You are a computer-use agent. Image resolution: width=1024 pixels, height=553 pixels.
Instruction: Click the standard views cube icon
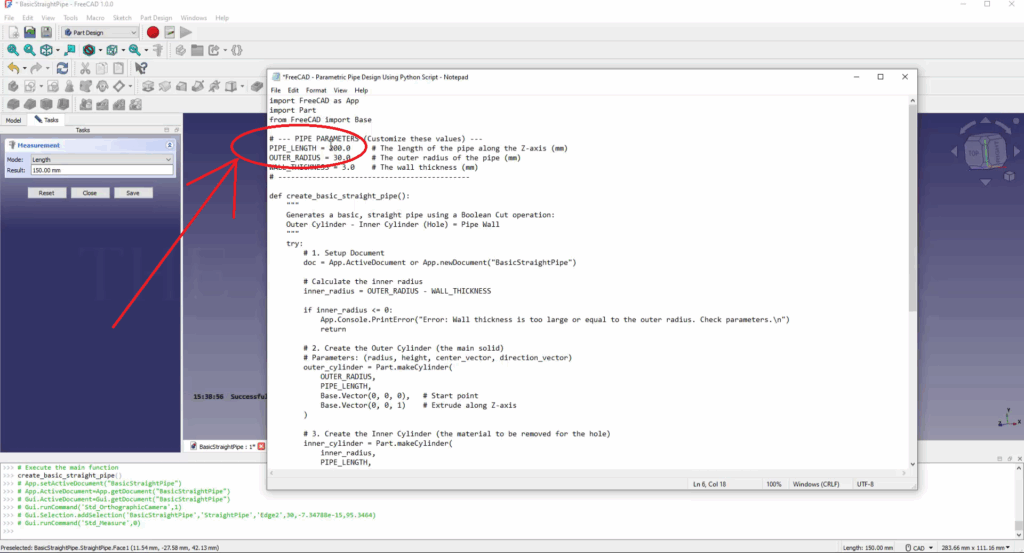point(46,50)
